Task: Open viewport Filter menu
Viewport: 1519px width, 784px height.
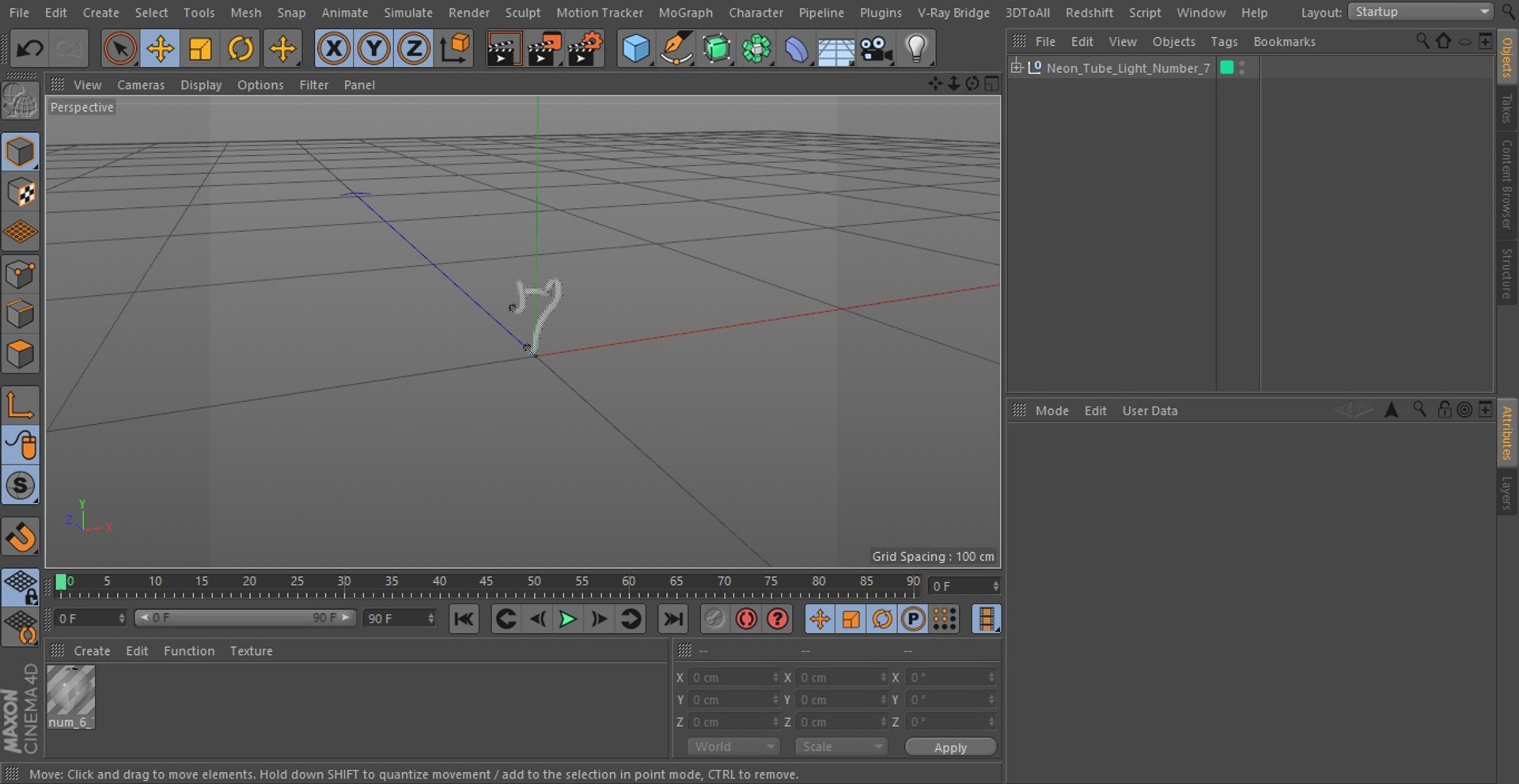Action: pyautogui.click(x=313, y=85)
